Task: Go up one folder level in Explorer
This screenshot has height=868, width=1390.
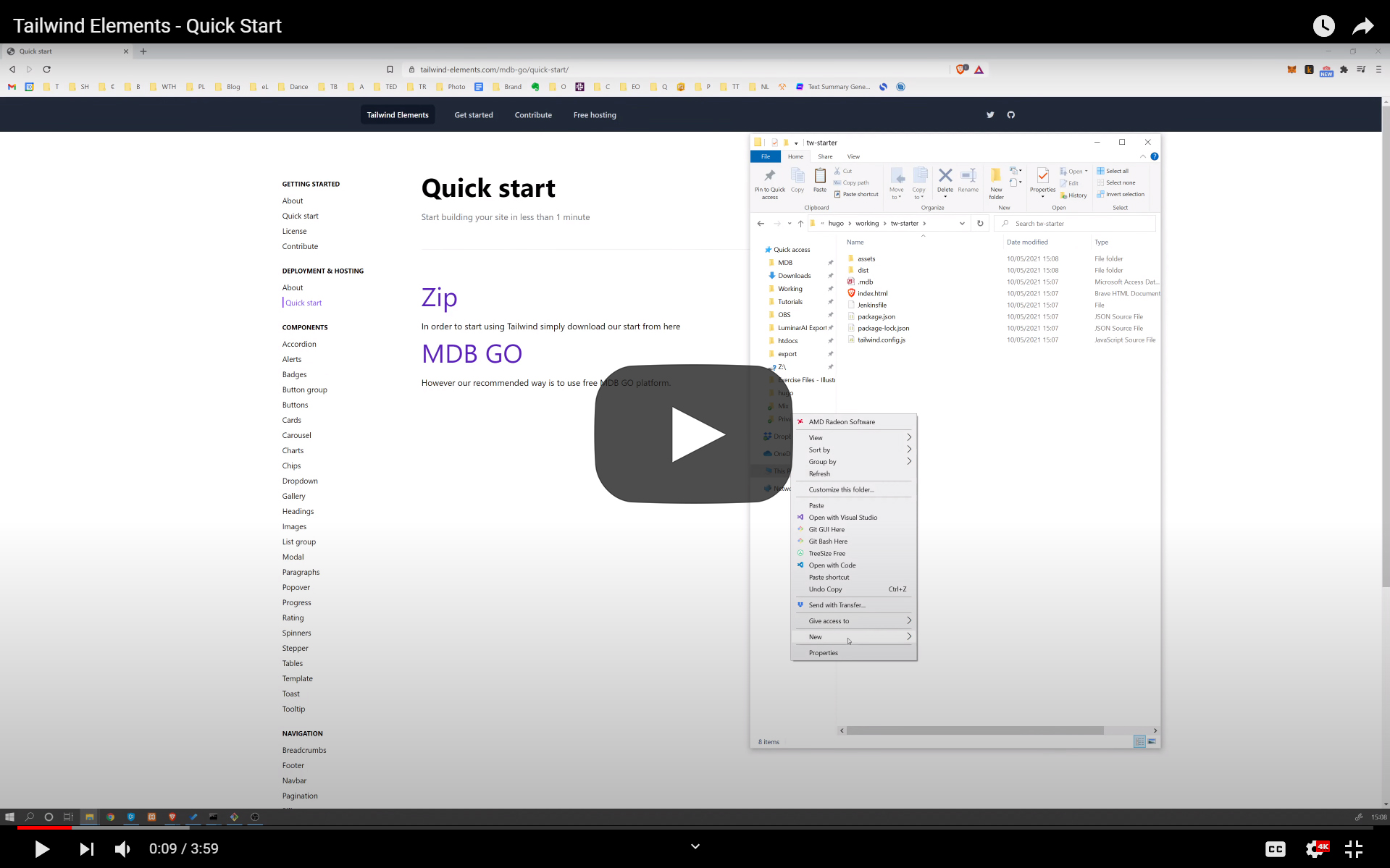Action: pos(800,224)
